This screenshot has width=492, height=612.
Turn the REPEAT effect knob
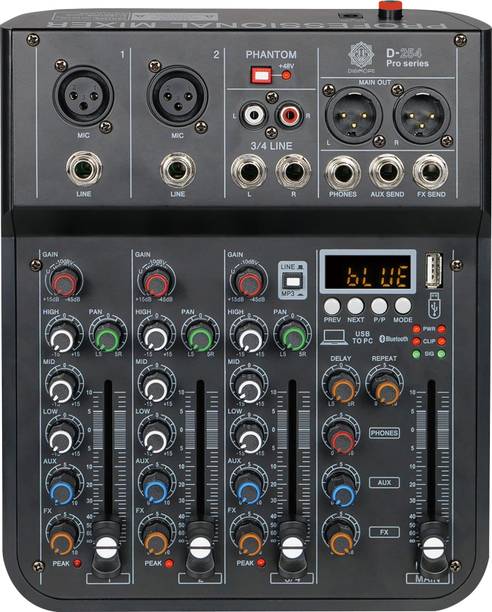[x=385, y=388]
